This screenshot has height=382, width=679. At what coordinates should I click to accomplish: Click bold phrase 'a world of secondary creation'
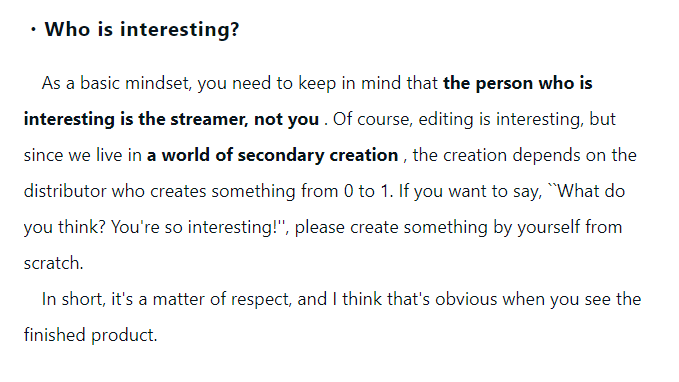[272, 155]
